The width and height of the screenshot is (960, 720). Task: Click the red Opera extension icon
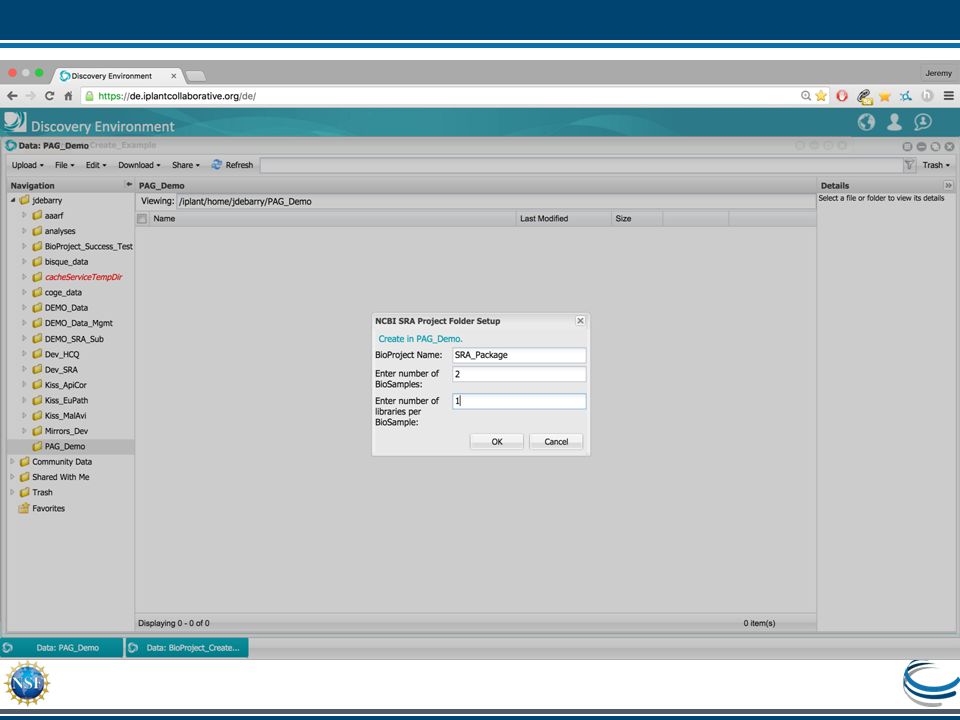click(x=842, y=96)
